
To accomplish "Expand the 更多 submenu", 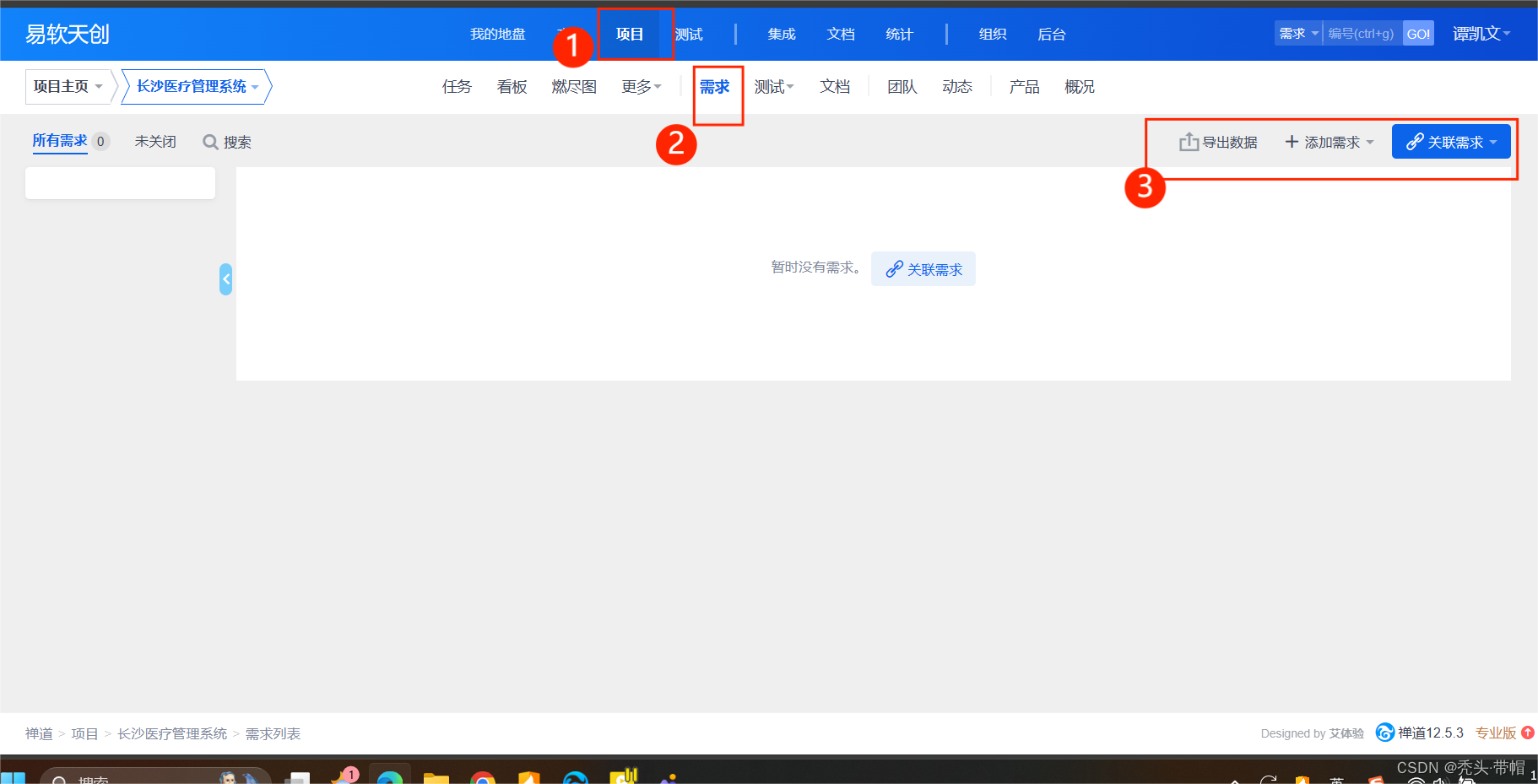I will point(642,87).
